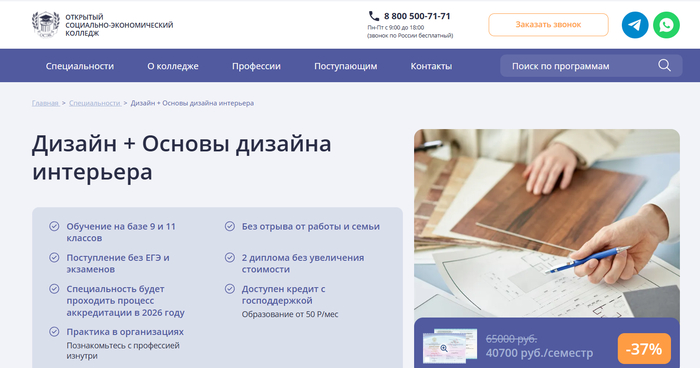Select the text Образование от 50 Р/мес

click(x=290, y=314)
